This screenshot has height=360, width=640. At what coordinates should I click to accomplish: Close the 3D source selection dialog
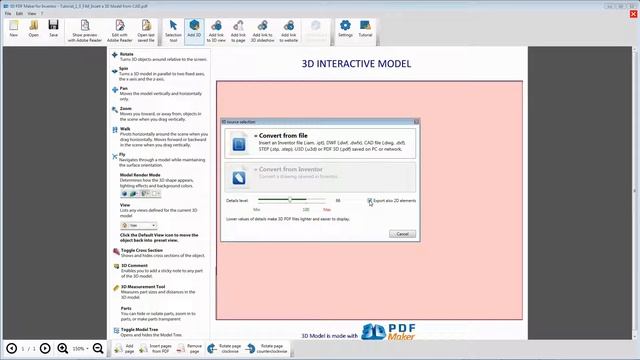pyautogui.click(x=416, y=122)
